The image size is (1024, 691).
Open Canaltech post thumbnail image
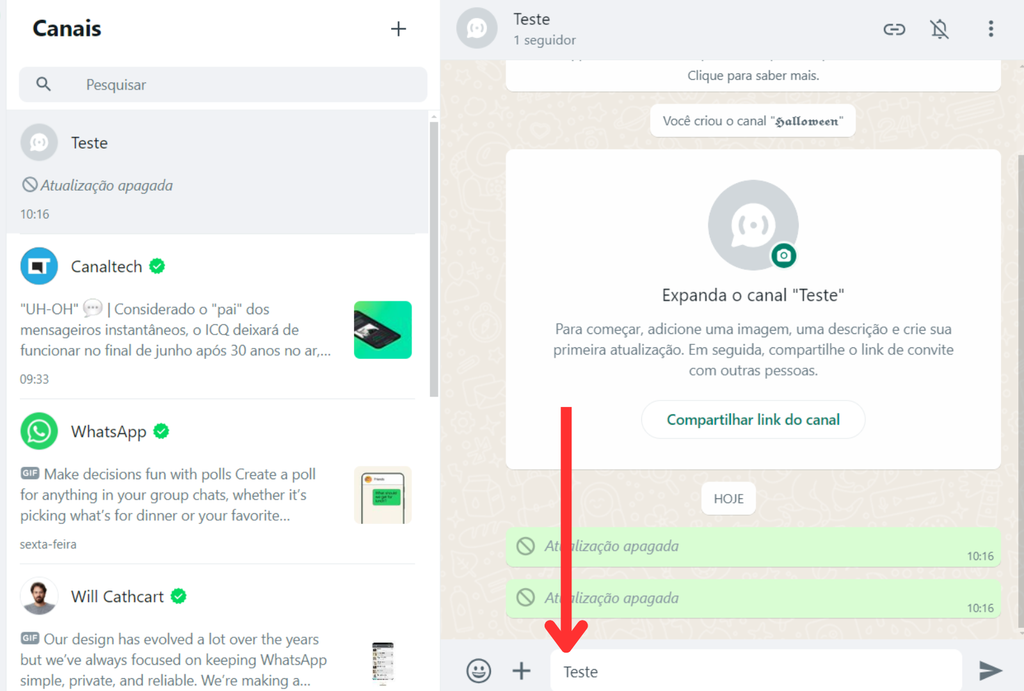(383, 330)
